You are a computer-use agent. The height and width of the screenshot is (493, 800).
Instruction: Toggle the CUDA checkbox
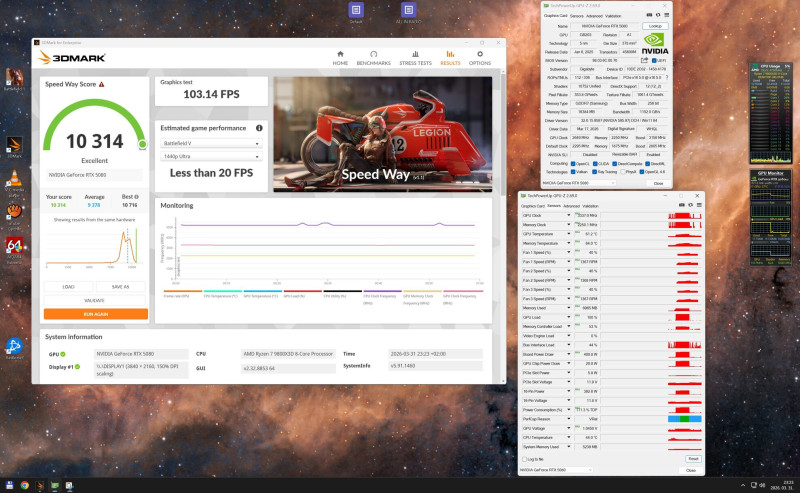click(x=595, y=164)
